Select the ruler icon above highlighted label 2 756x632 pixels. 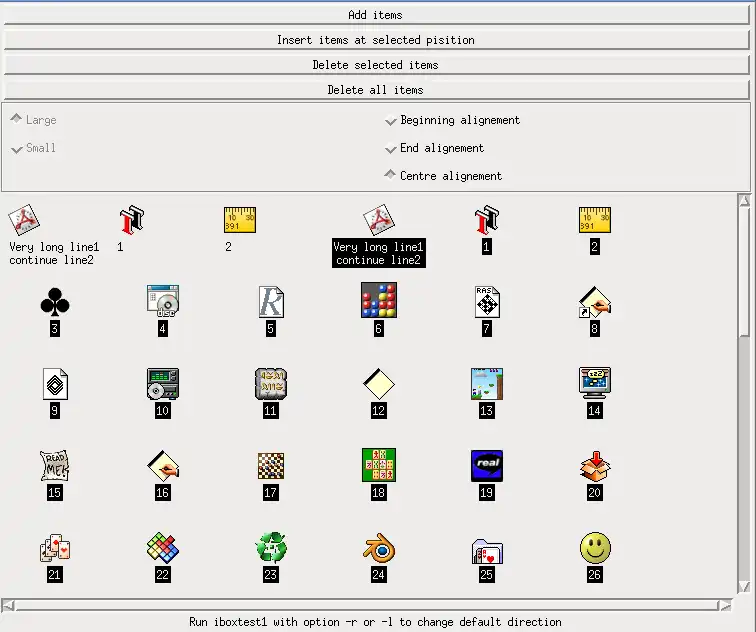click(x=594, y=220)
